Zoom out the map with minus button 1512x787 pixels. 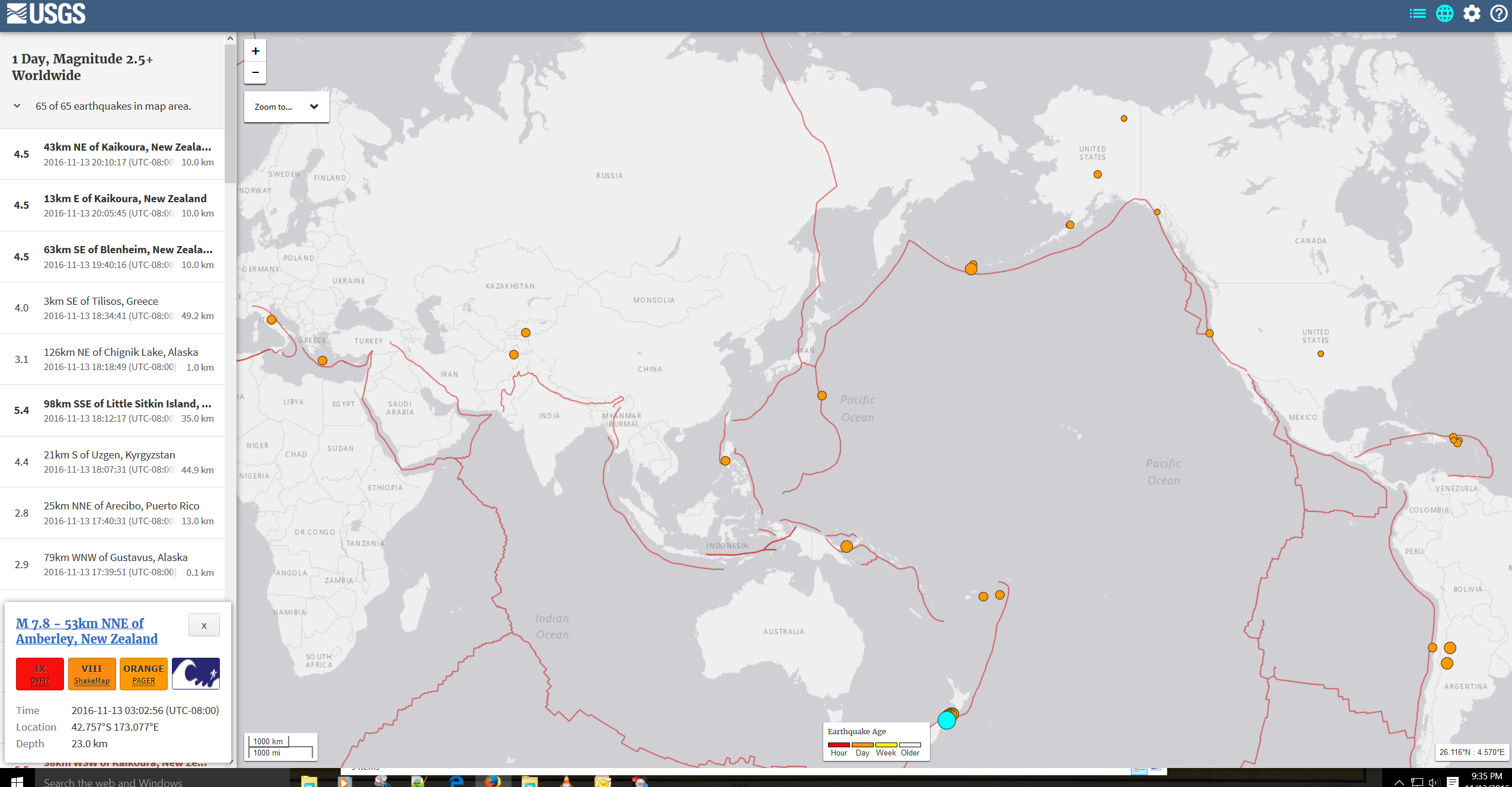pyautogui.click(x=255, y=72)
